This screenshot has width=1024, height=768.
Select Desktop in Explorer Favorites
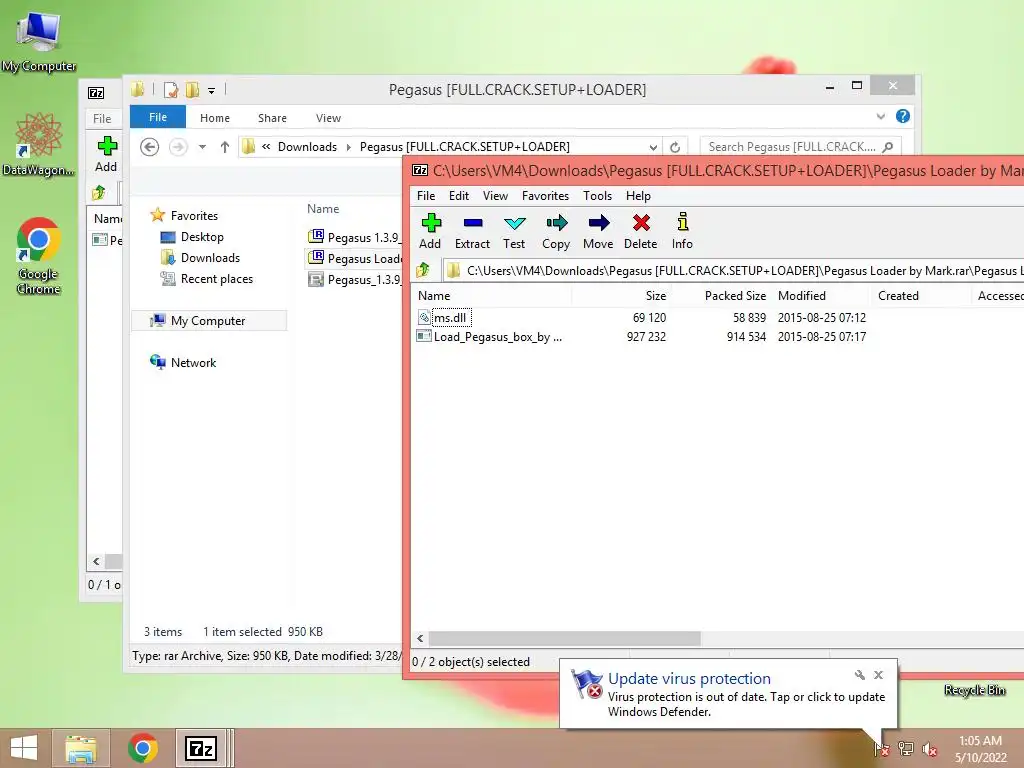pyautogui.click(x=202, y=237)
